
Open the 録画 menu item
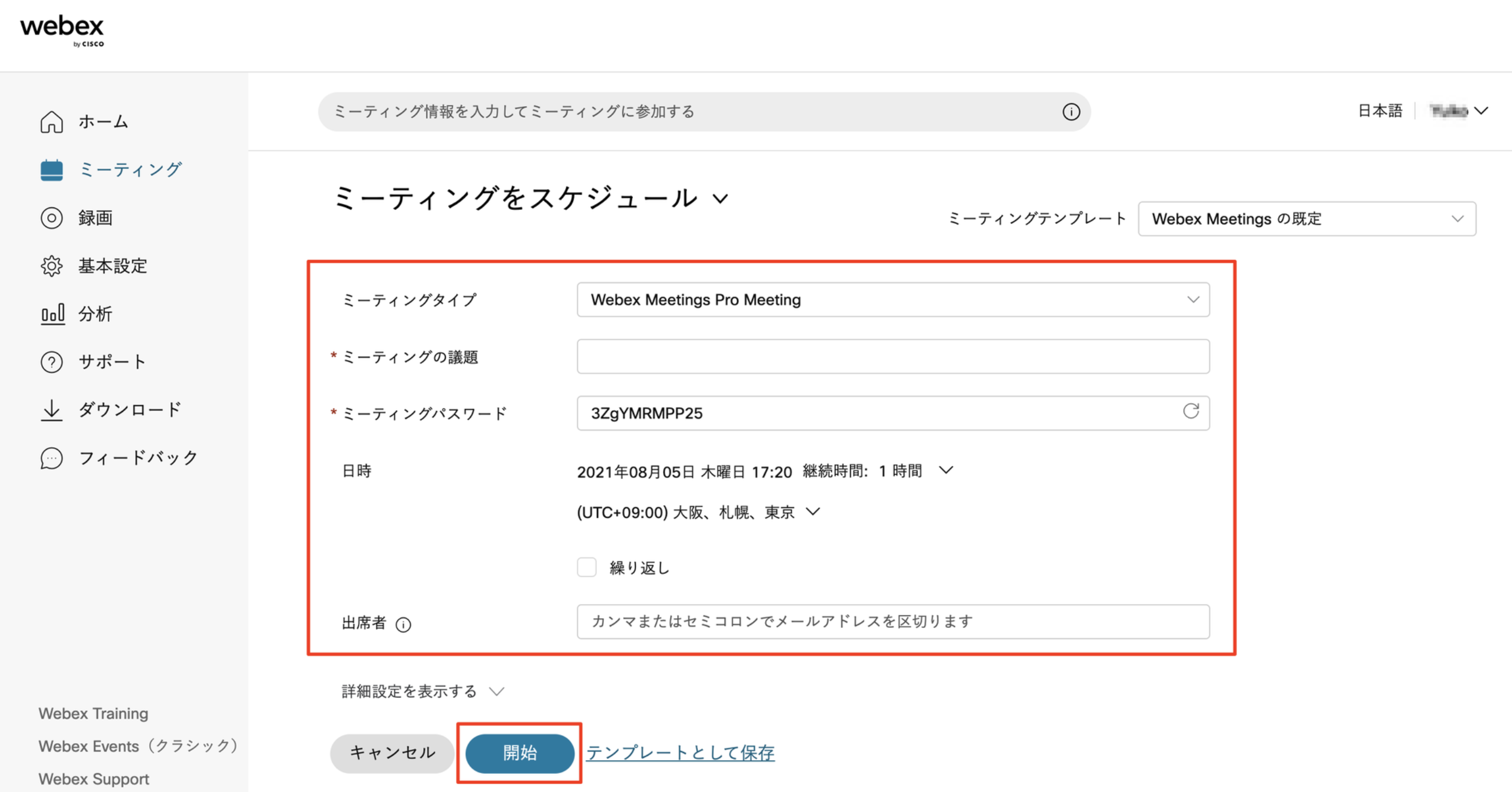pos(95,218)
